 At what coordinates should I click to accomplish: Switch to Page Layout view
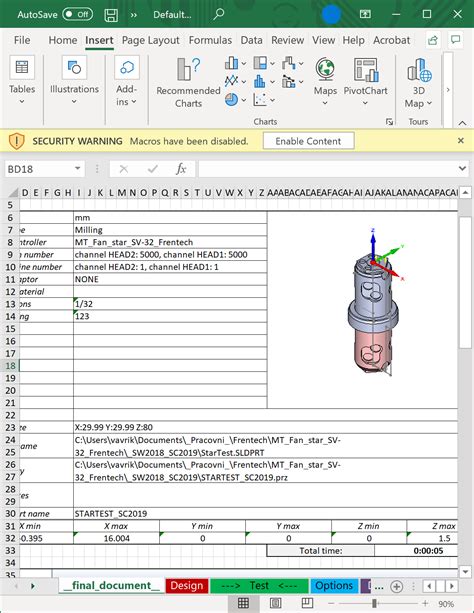pos(275,603)
